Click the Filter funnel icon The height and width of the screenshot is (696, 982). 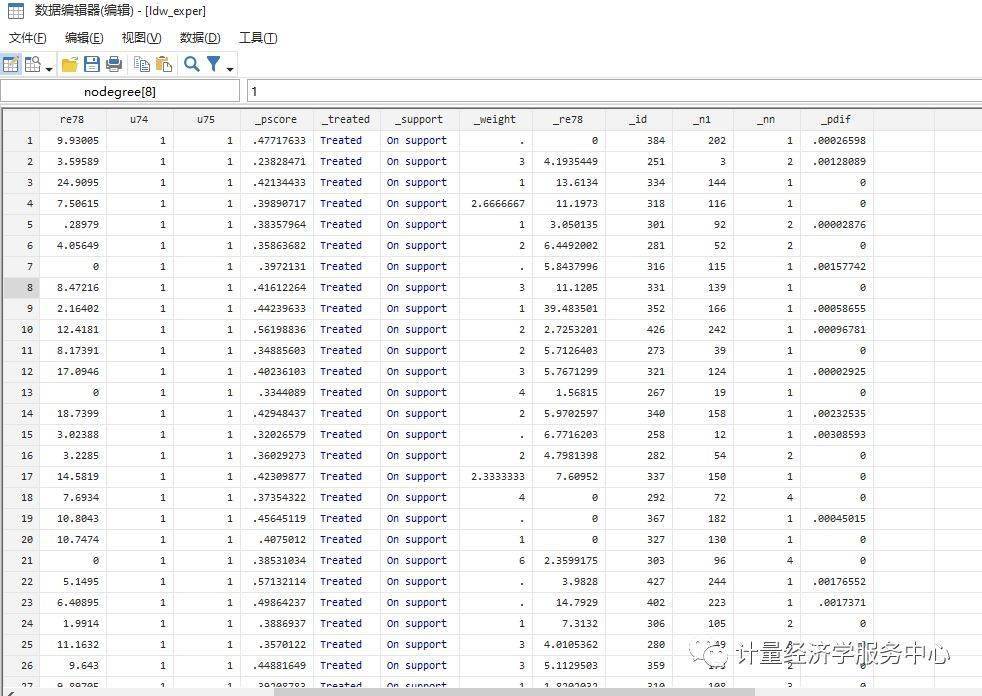[213, 65]
